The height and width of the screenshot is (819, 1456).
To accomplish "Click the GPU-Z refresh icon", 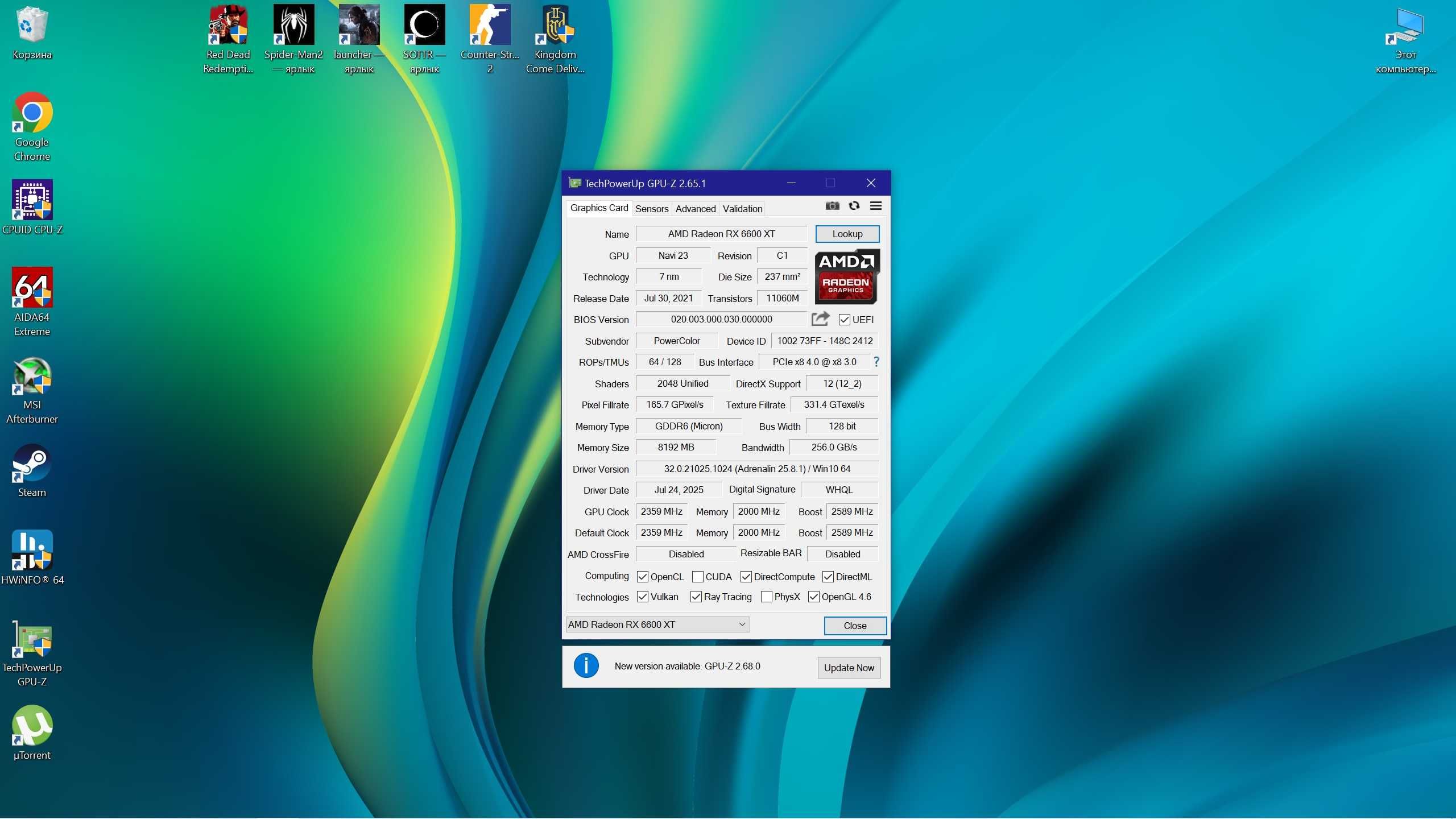I will point(854,206).
